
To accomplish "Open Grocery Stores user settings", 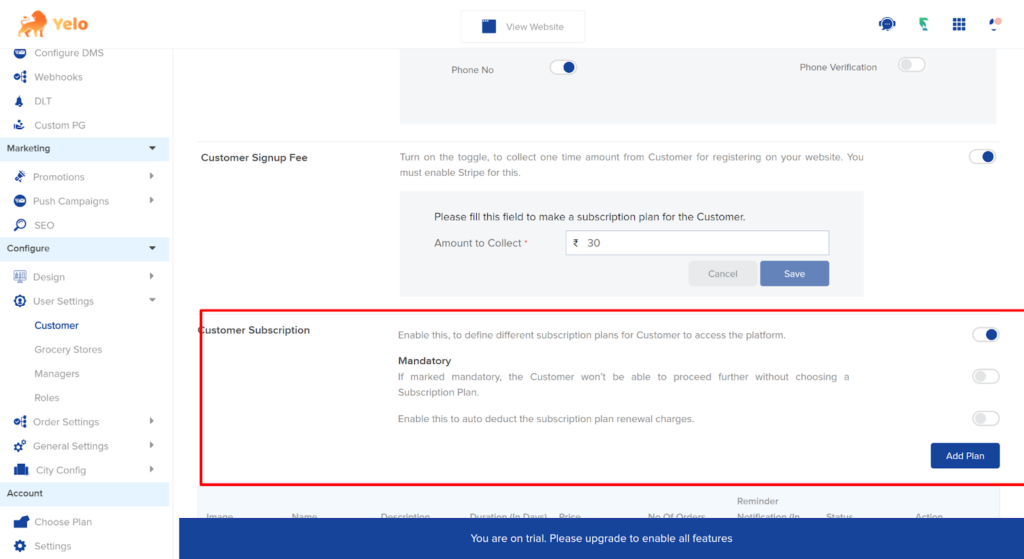I will click(68, 349).
